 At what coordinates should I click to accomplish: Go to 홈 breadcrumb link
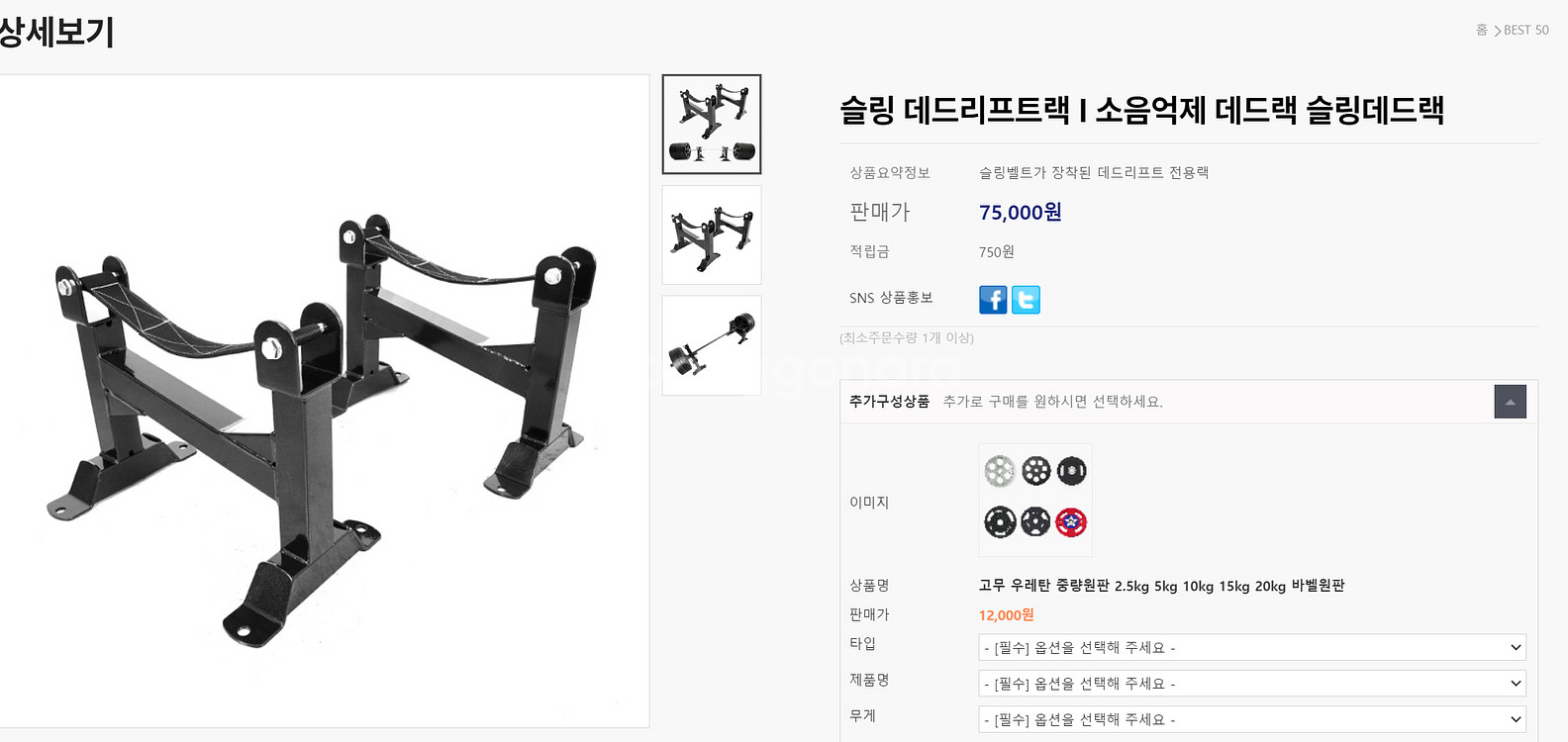[x=1482, y=30]
